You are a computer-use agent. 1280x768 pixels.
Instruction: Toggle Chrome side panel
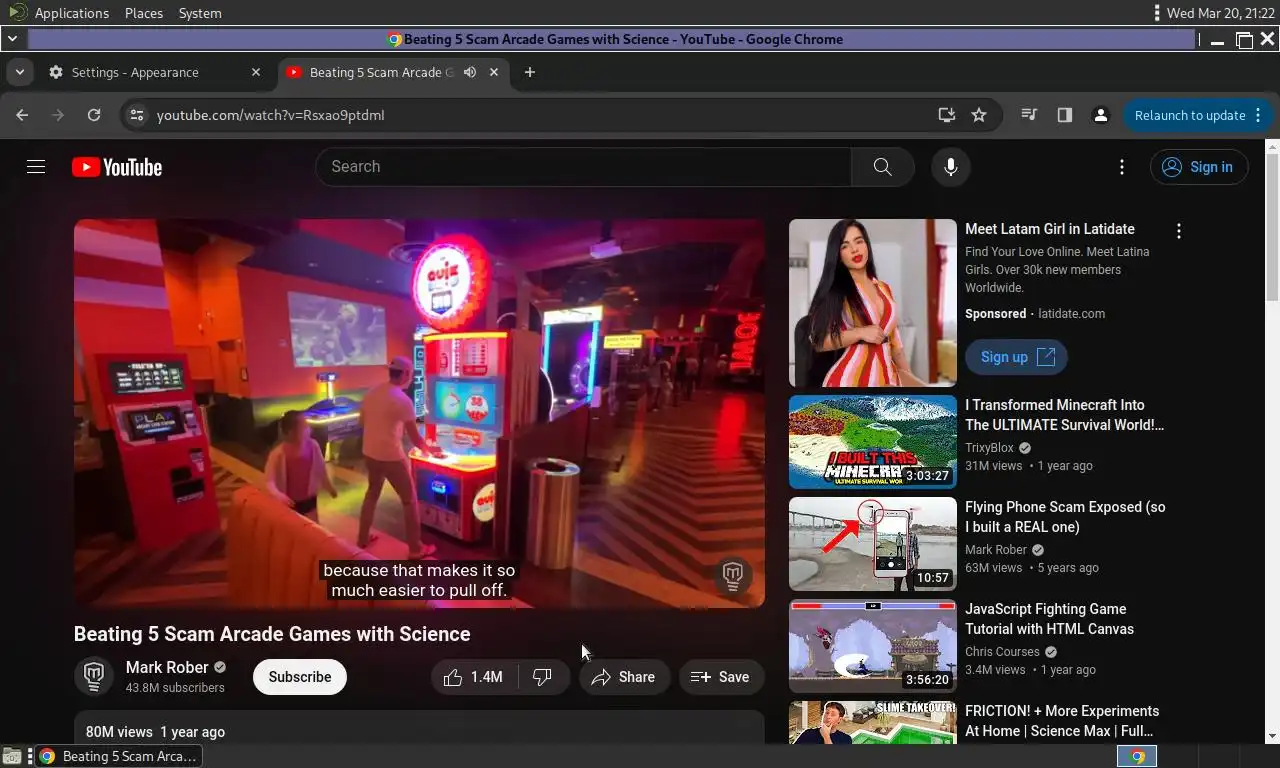click(1065, 115)
